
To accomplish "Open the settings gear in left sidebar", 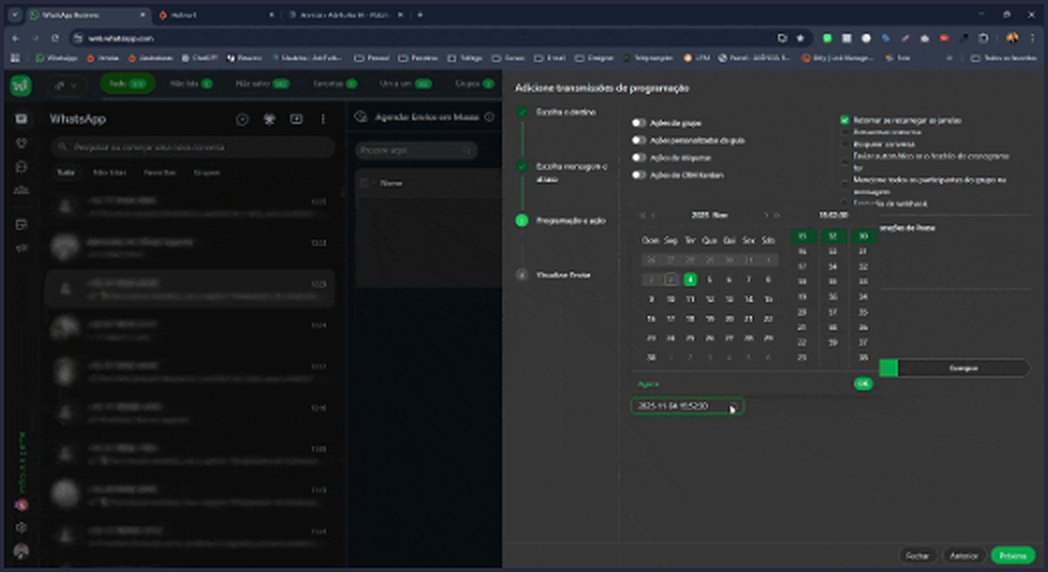I will coord(21,527).
